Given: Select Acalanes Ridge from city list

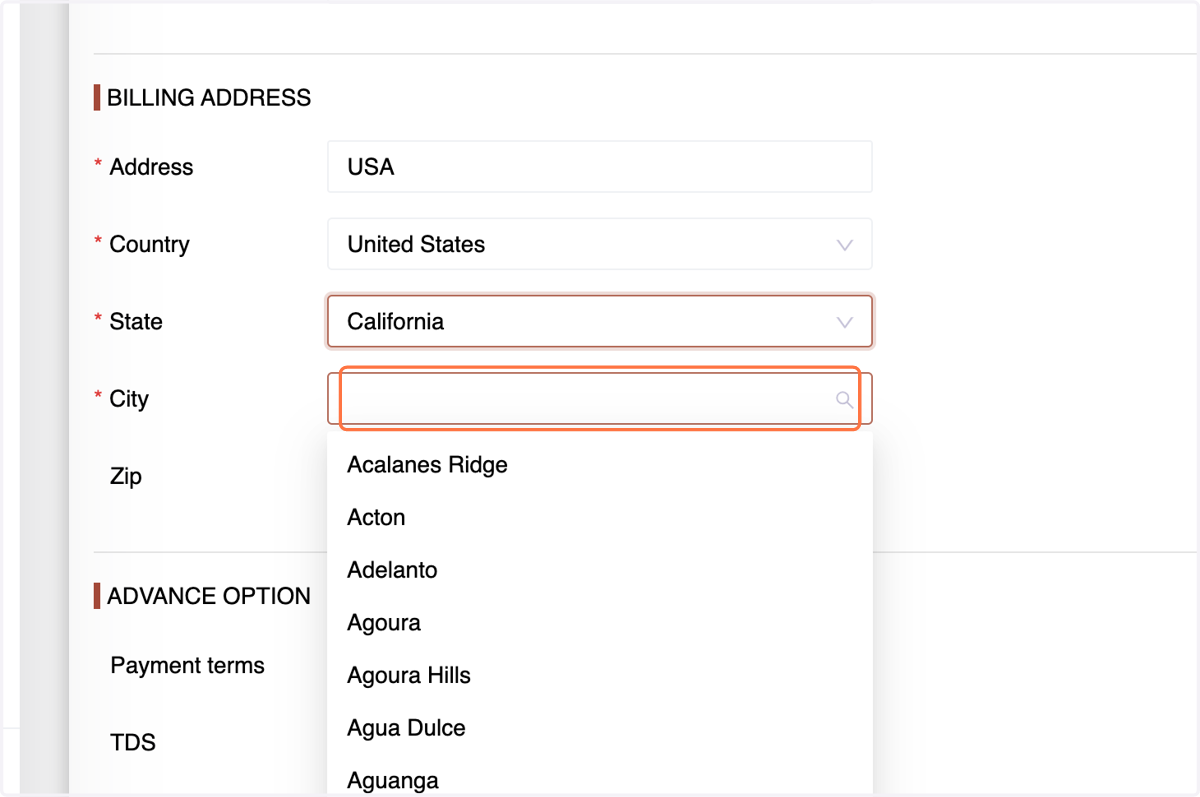Looking at the screenshot, I should point(600,465).
